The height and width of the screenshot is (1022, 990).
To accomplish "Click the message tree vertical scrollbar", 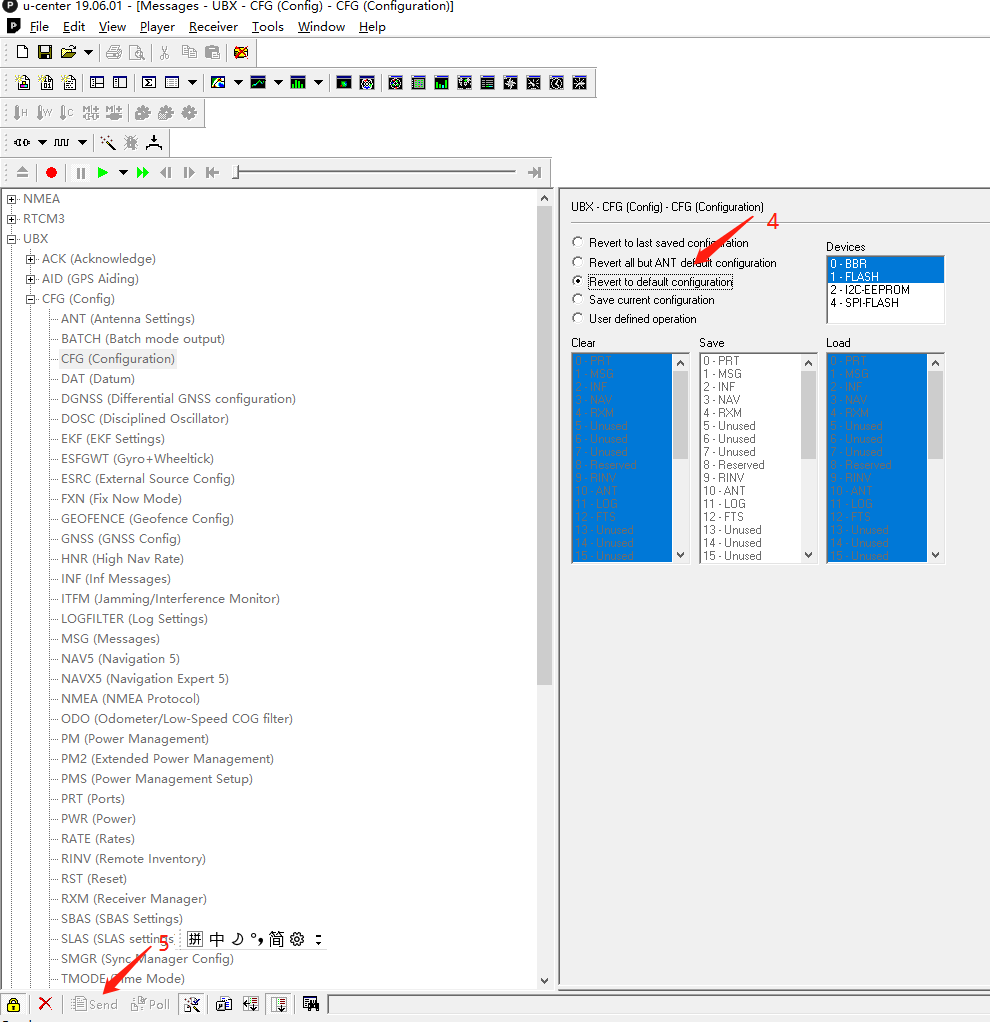I will 544,445.
